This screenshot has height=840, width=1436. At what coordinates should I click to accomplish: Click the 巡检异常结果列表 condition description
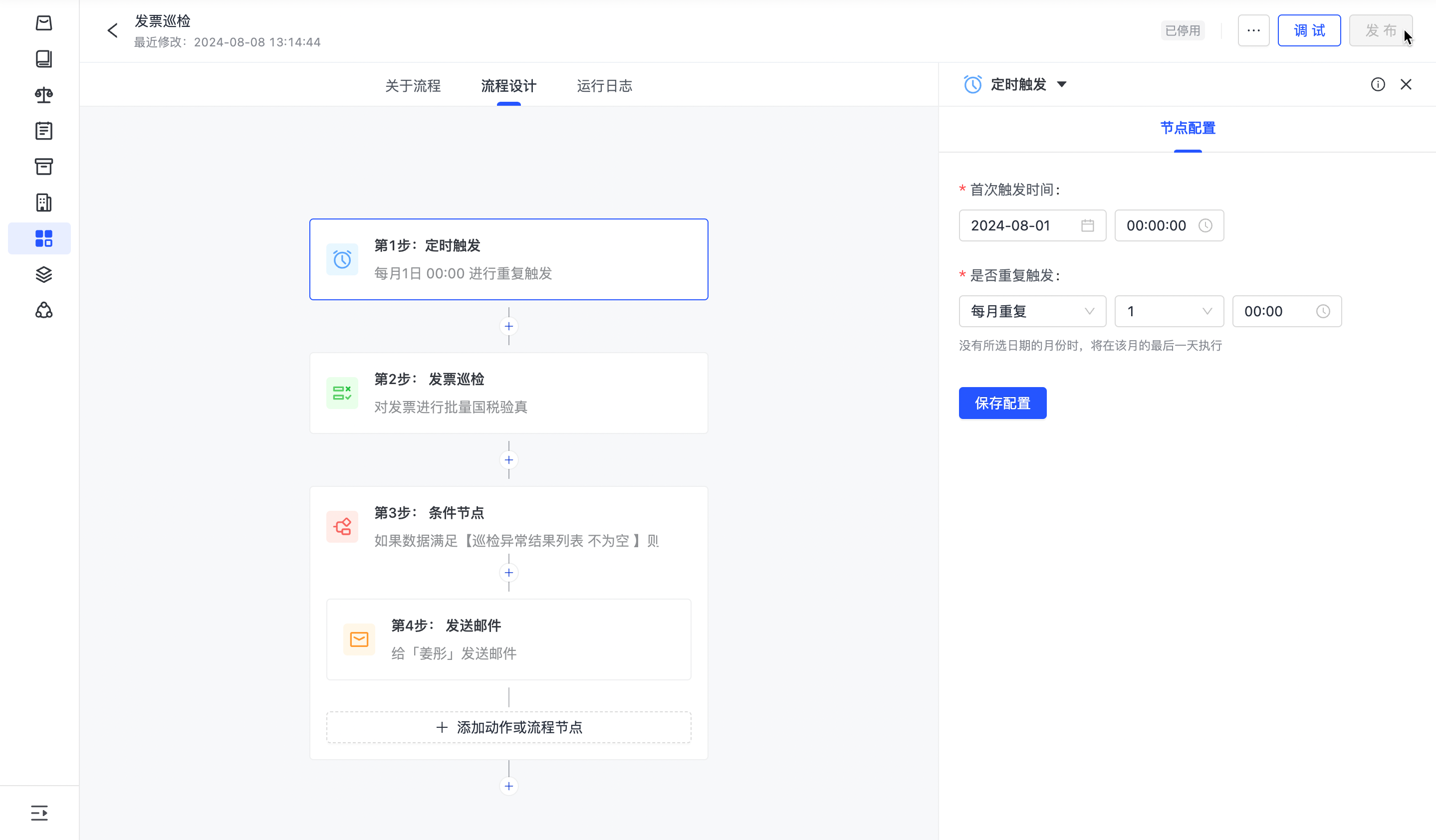pyautogui.click(x=516, y=540)
